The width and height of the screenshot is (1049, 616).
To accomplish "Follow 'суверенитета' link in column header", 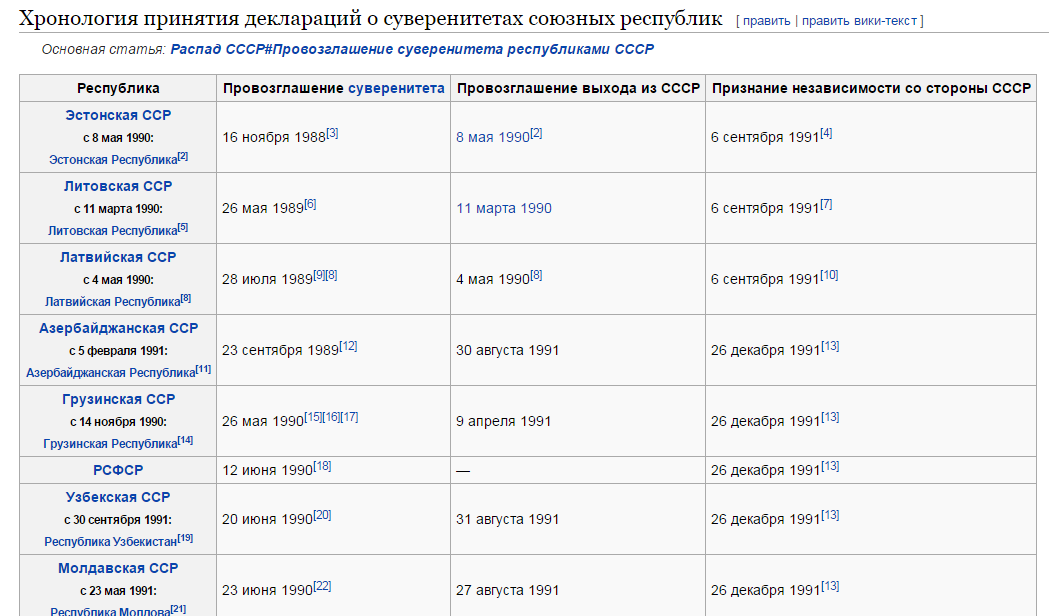I will click(x=396, y=88).
